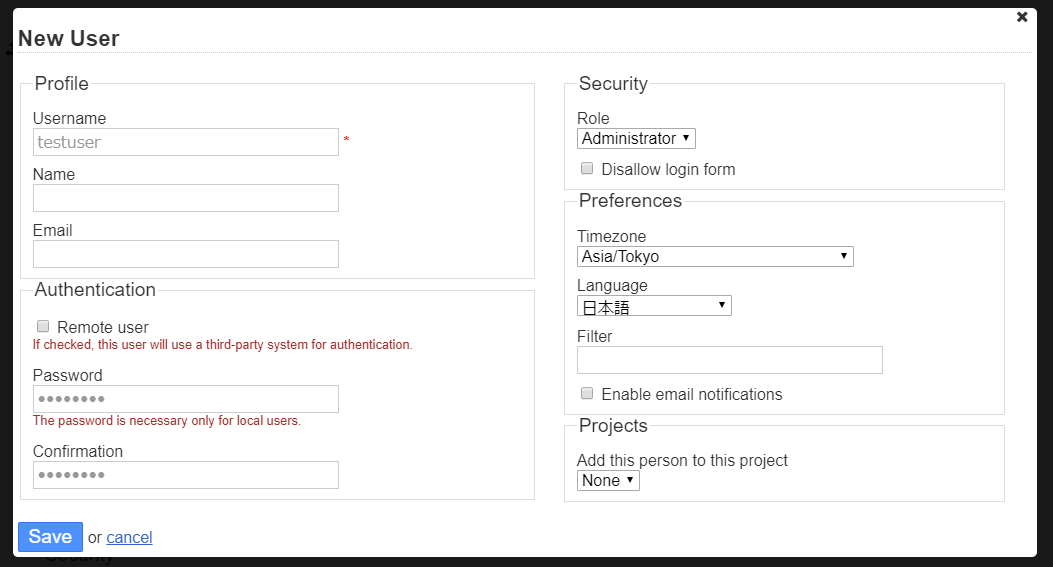Enable the Remote user checkbox

coord(43,326)
